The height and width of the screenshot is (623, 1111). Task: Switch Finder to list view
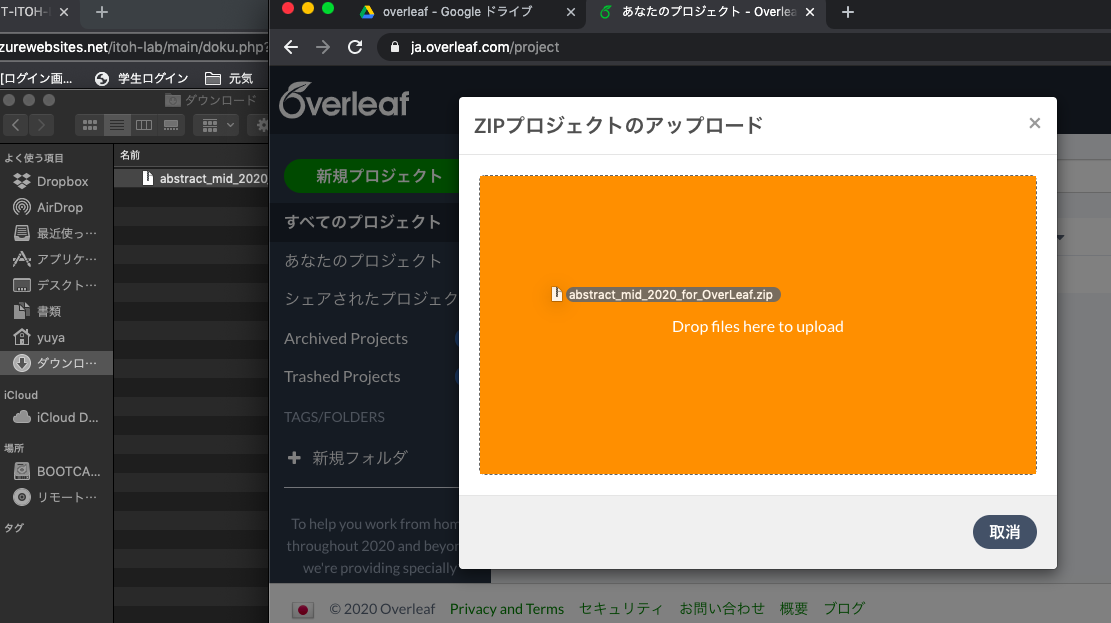pos(117,125)
